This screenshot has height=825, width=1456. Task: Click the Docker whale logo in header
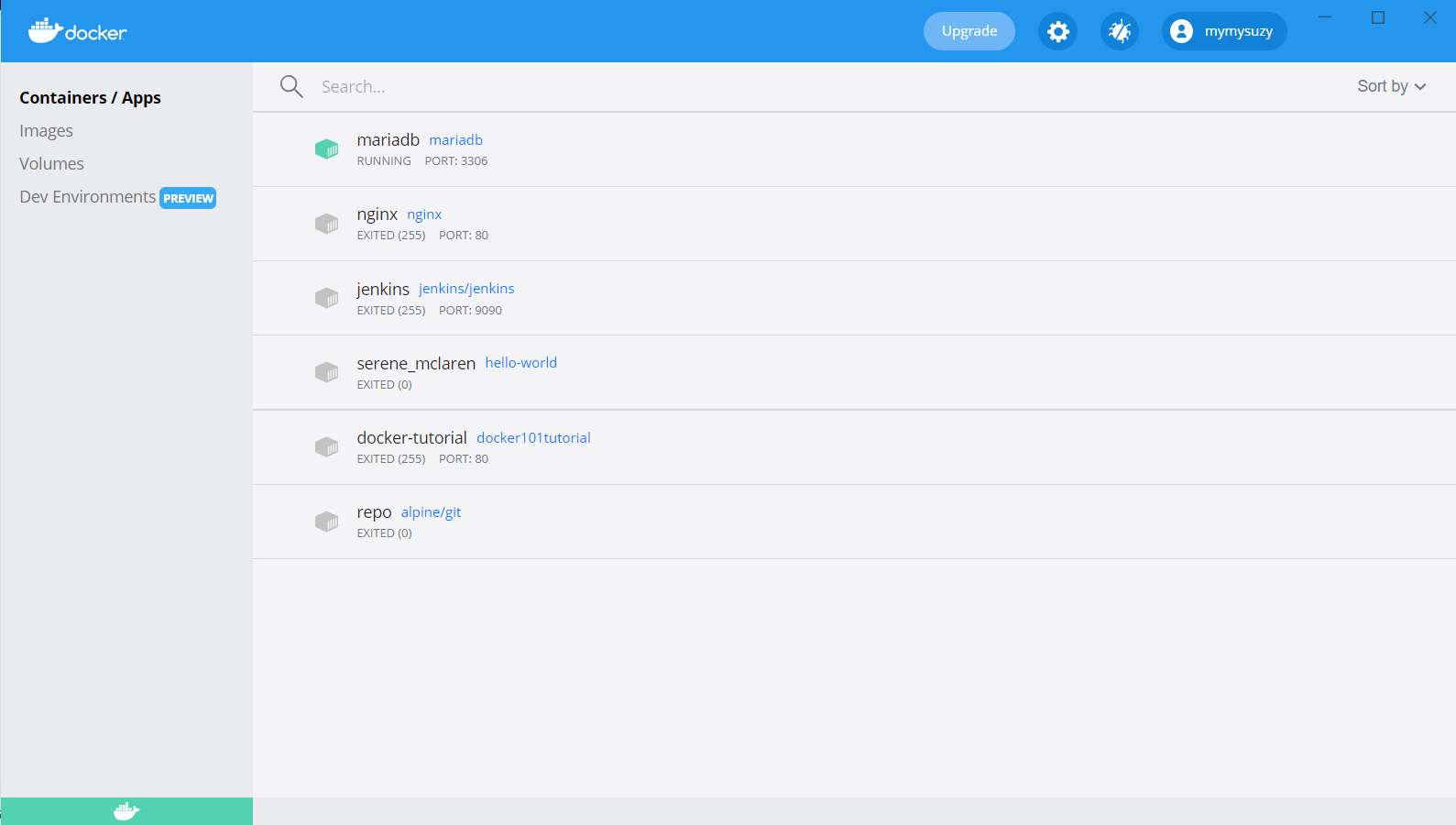[77, 31]
